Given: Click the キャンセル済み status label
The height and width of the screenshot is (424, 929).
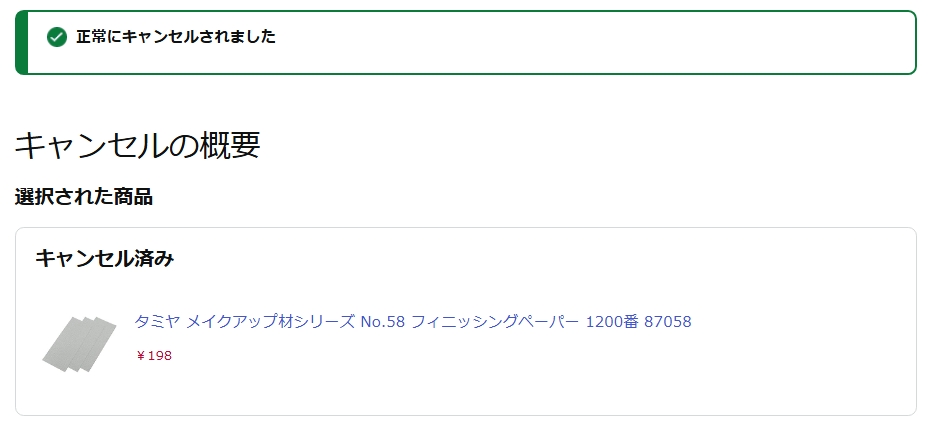Looking at the screenshot, I should point(104,259).
